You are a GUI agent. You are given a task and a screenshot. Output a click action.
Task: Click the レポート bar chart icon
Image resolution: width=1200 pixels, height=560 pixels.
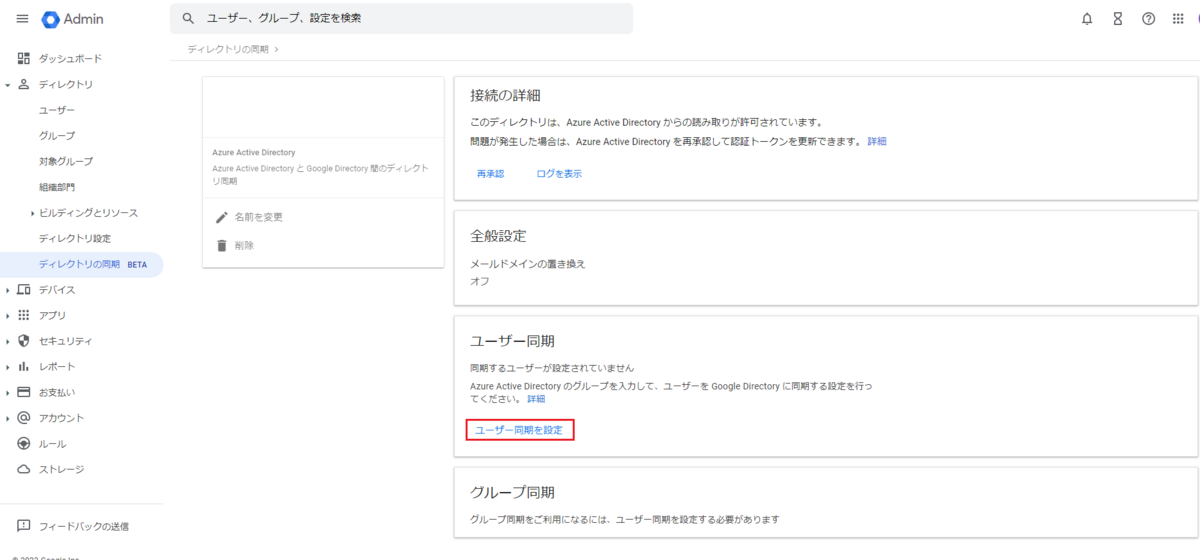pos(24,367)
